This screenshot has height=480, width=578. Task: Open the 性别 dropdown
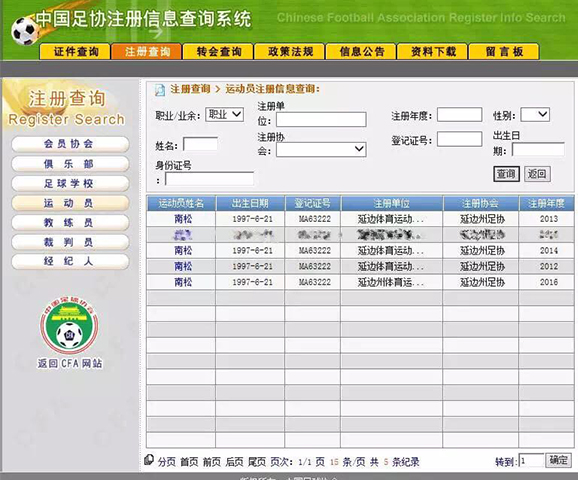[x=535, y=115]
